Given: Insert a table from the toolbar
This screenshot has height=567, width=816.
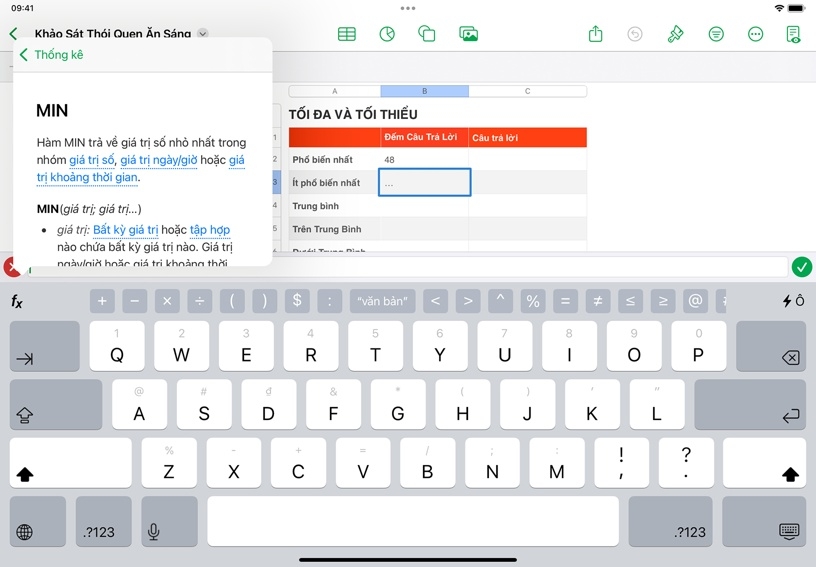Looking at the screenshot, I should point(347,34).
